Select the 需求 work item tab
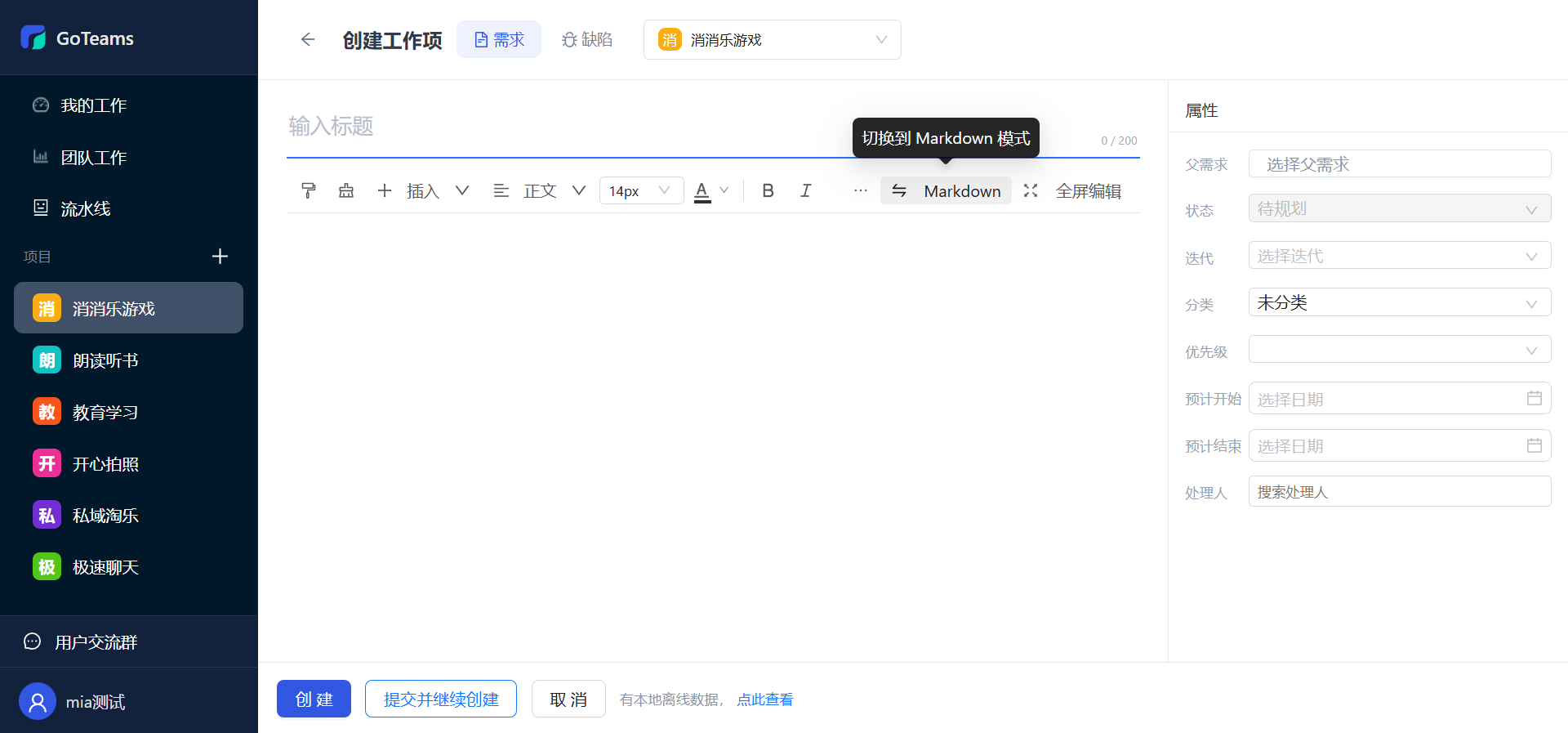This screenshot has height=733, width=1568. tap(499, 39)
